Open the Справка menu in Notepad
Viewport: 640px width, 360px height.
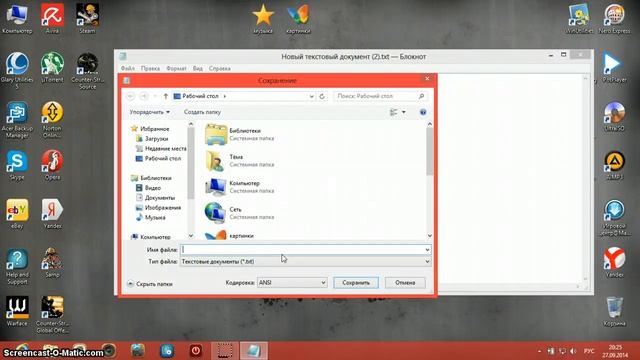pyautogui.click(x=220, y=69)
